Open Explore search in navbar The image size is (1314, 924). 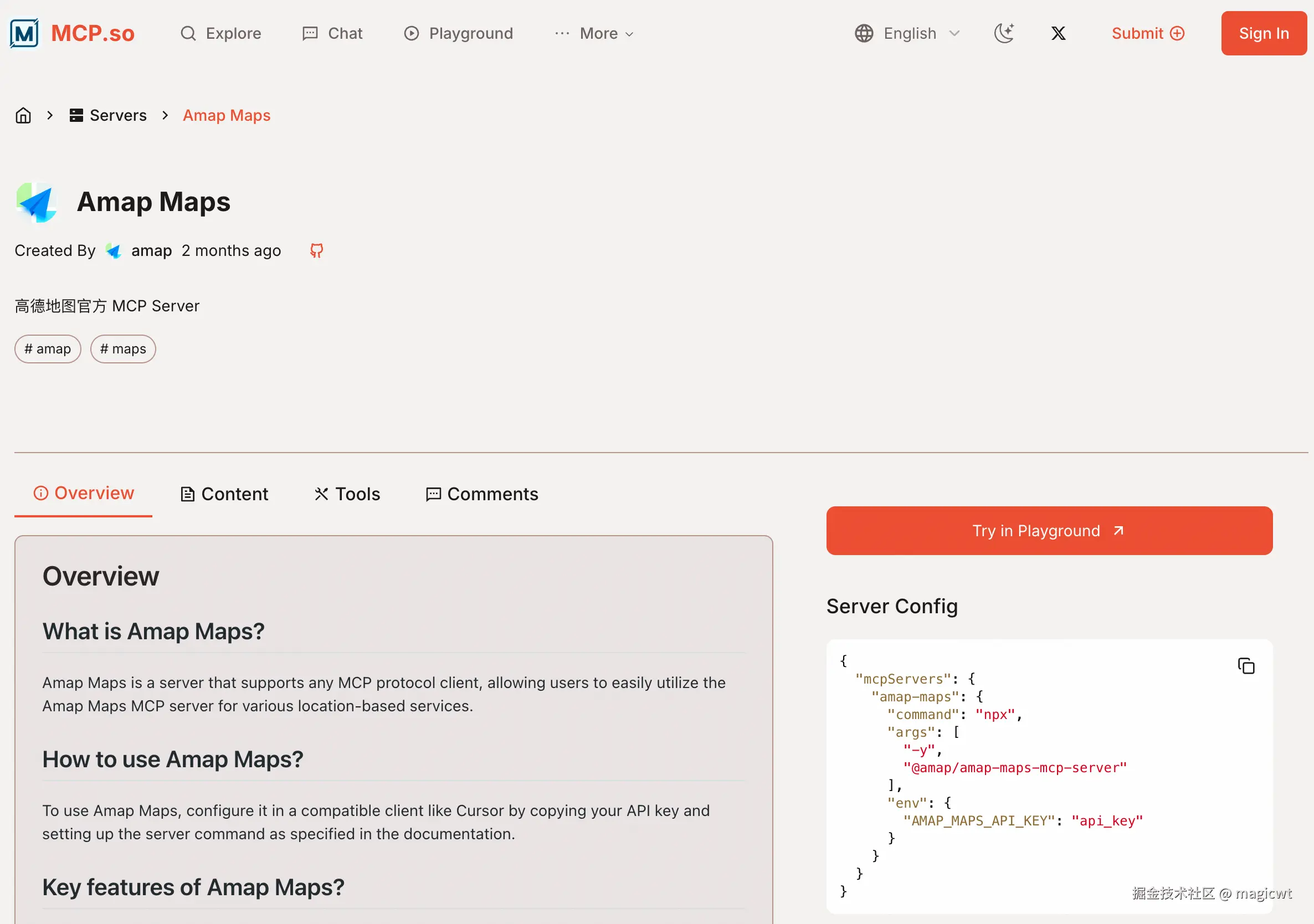(221, 33)
